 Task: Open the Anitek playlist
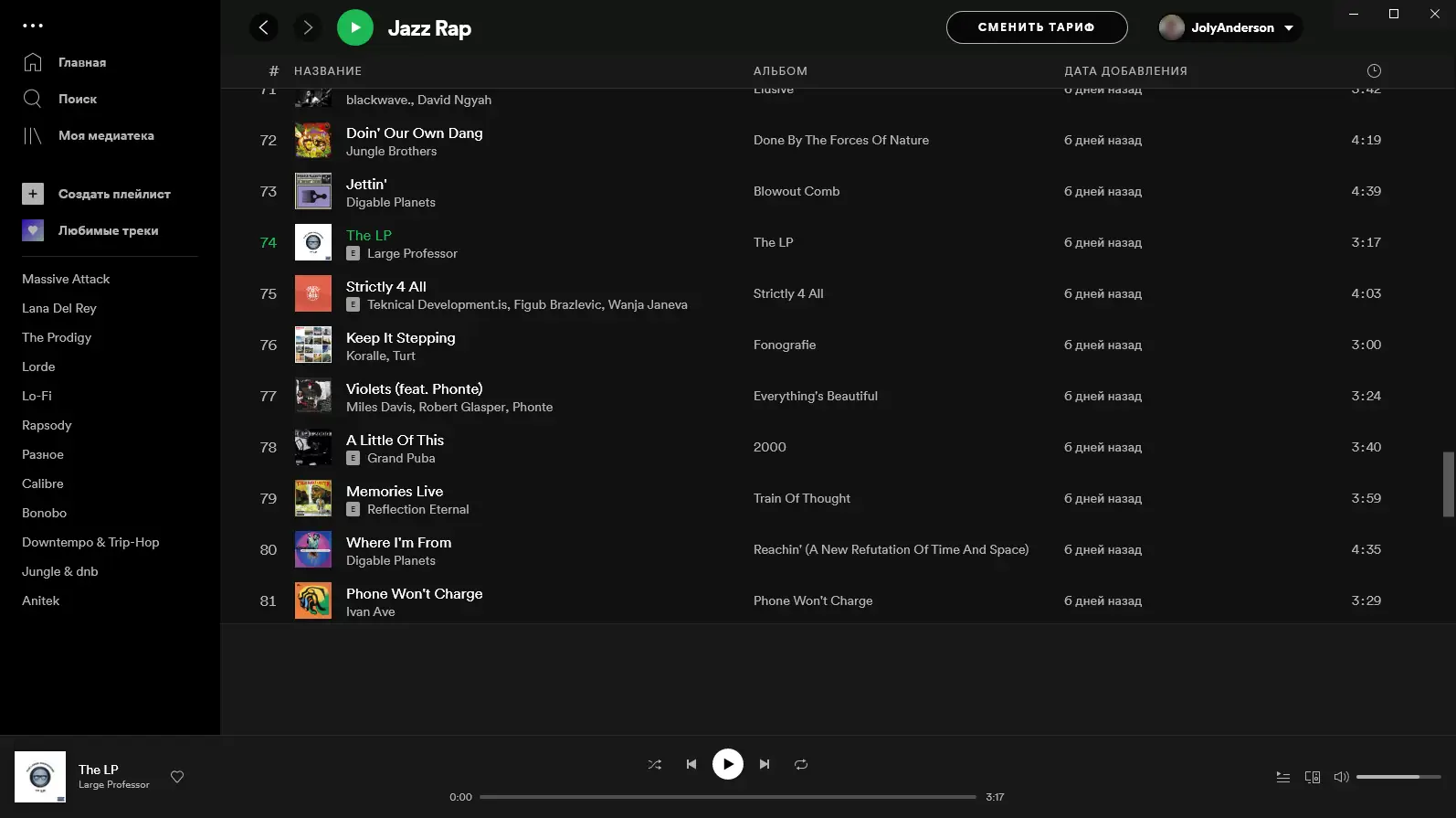(x=41, y=600)
